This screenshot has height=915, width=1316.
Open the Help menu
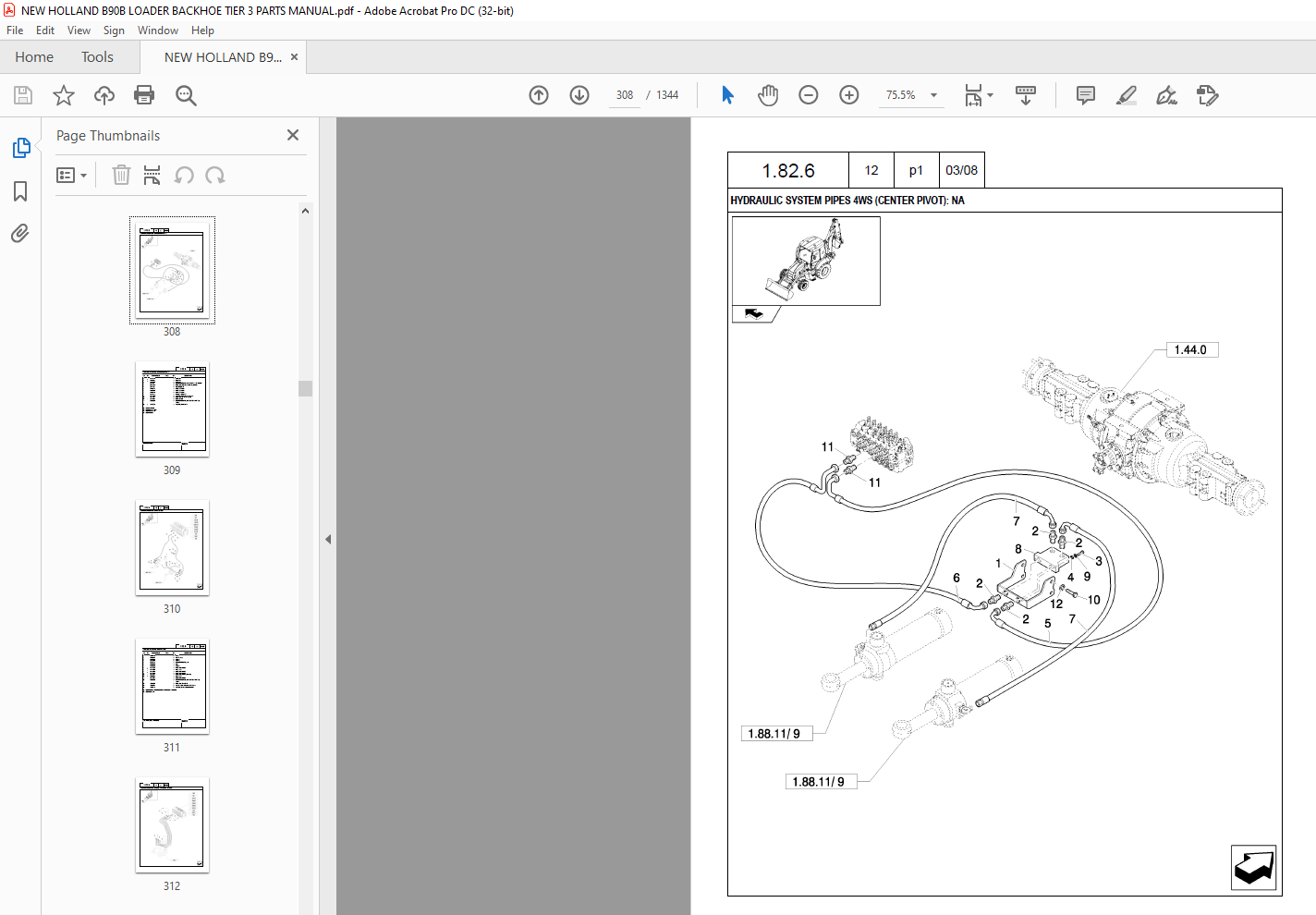point(202,30)
